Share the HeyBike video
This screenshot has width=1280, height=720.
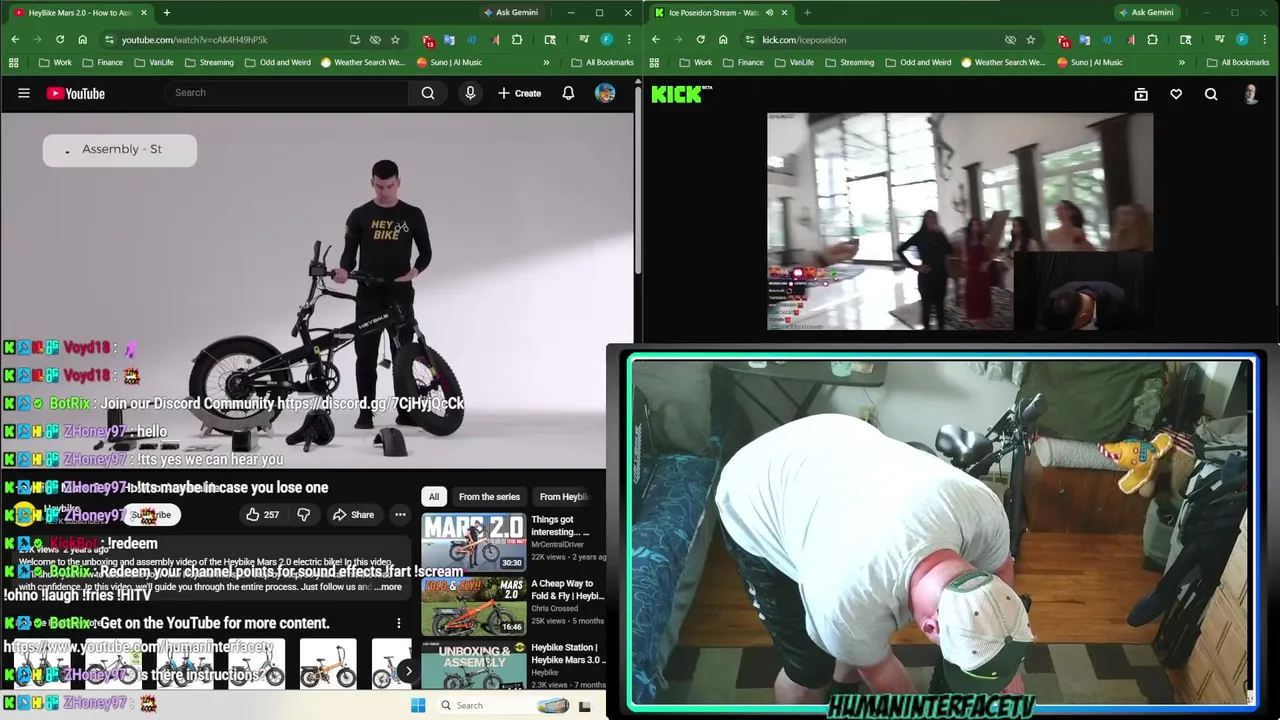point(353,515)
